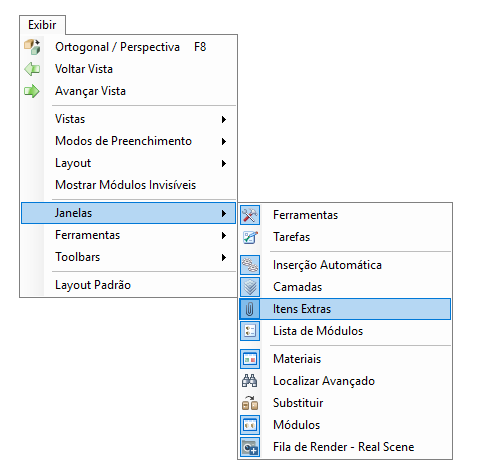478x476 pixels.
Task: Click the green left arrow Voltar Vista icon
Action: click(32, 69)
